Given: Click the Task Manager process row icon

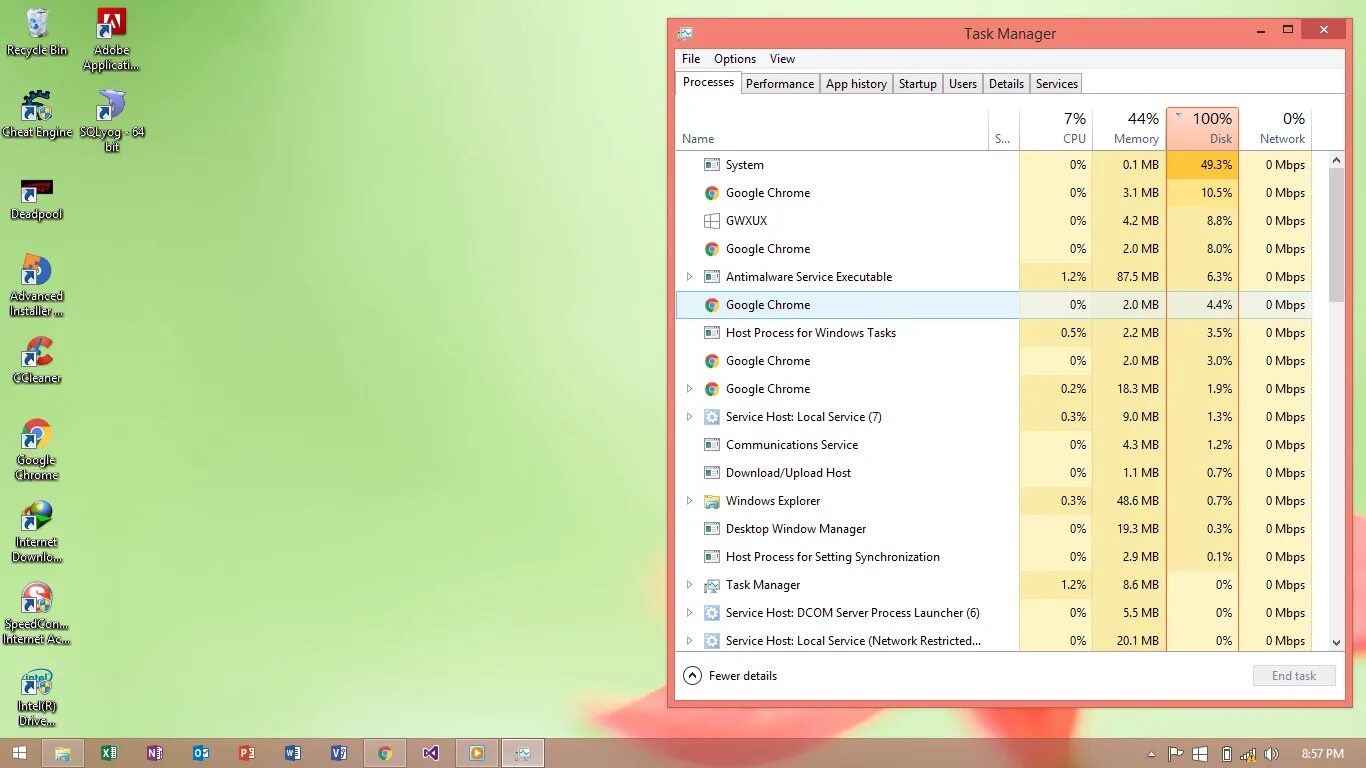Looking at the screenshot, I should [712, 585].
